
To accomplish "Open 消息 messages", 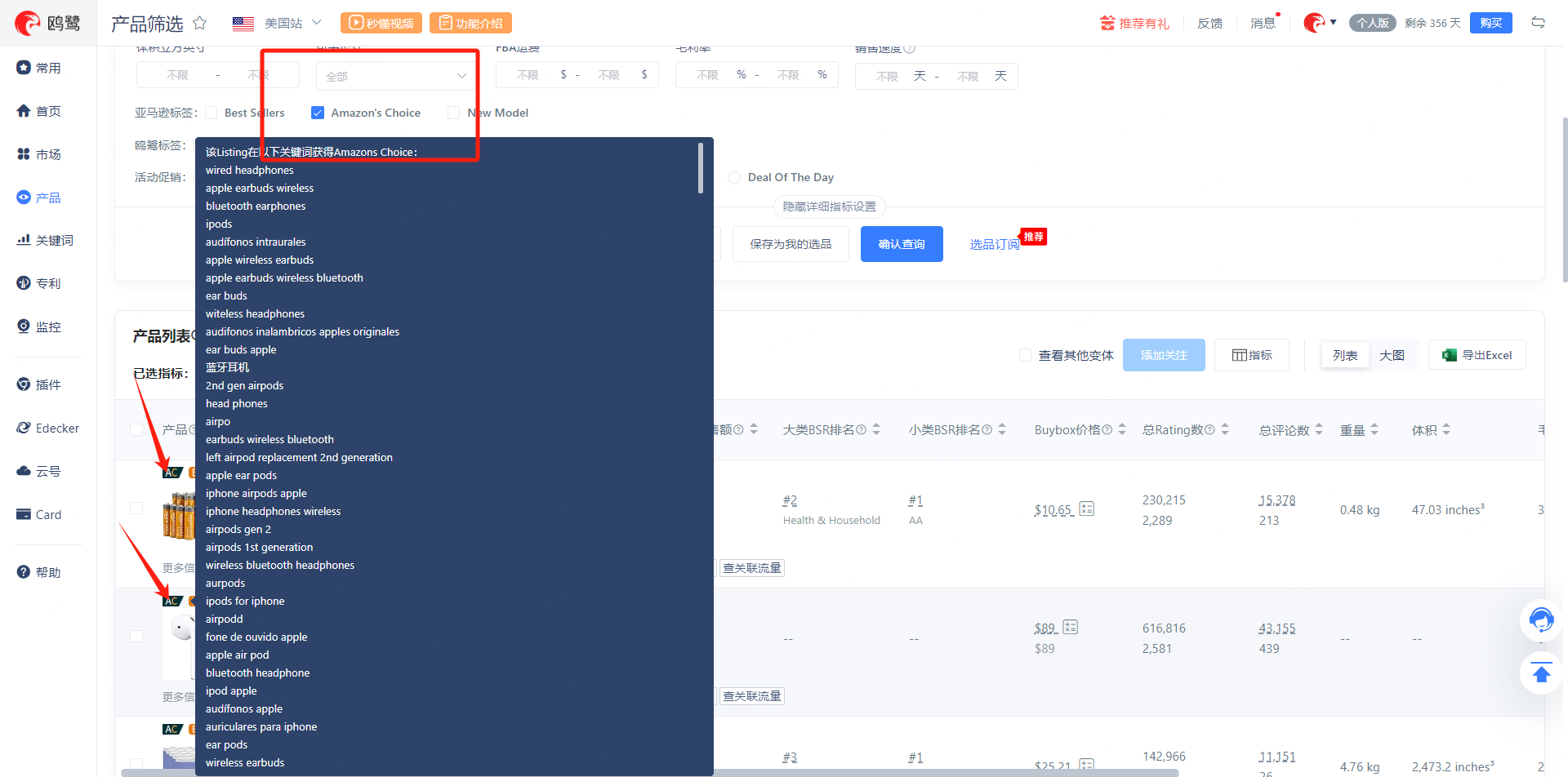I will (1263, 23).
